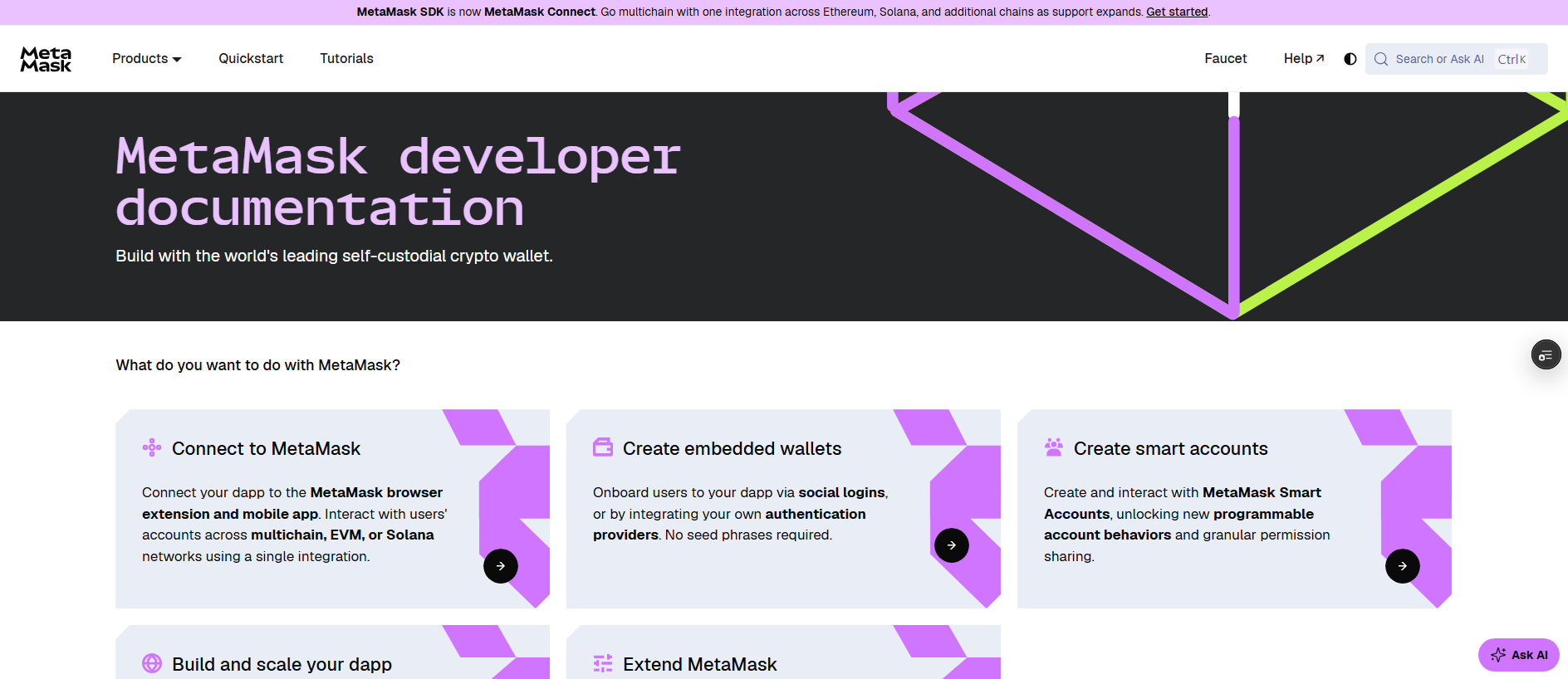The width and height of the screenshot is (1568, 679).
Task: Click the self-custodial crypto wallet tagline
Action: [334, 256]
